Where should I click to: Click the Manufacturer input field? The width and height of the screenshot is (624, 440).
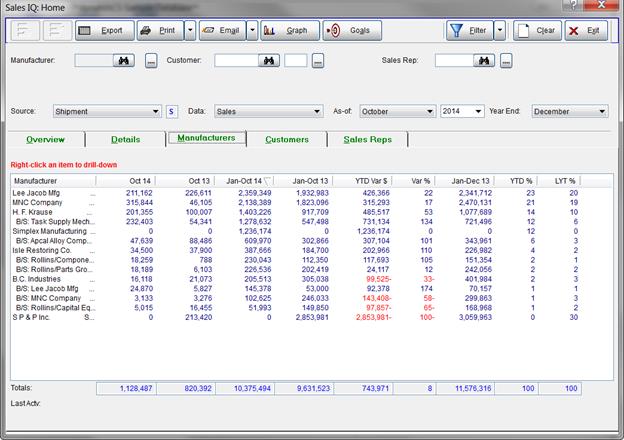[x=94, y=60]
